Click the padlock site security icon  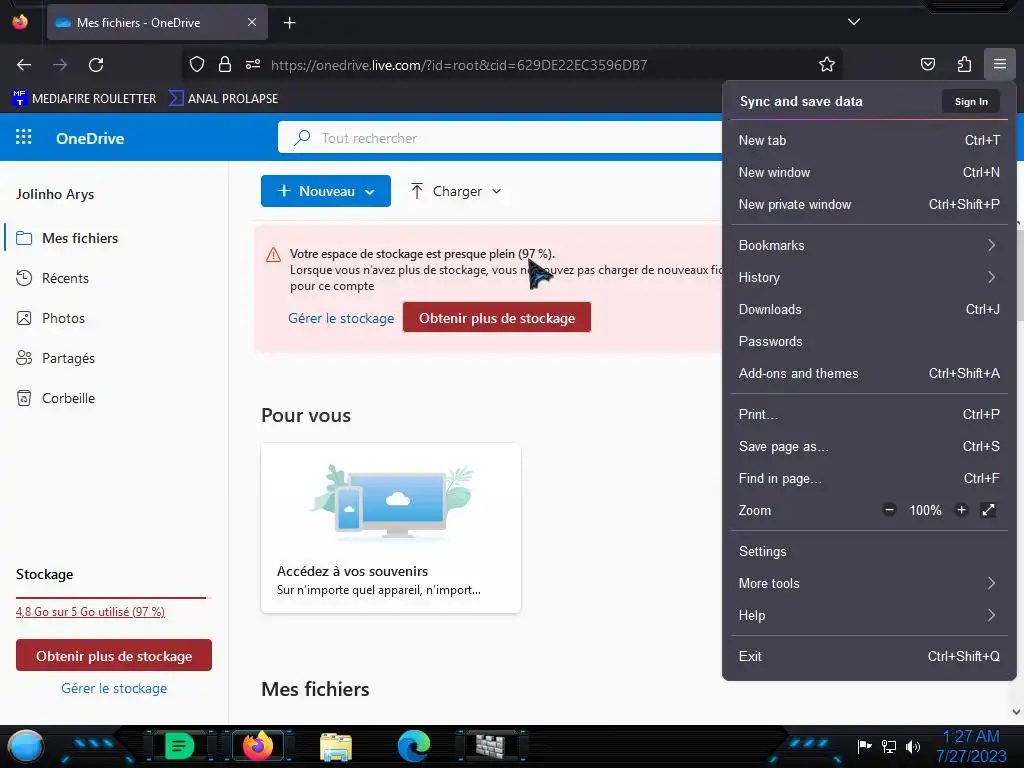[225, 65]
